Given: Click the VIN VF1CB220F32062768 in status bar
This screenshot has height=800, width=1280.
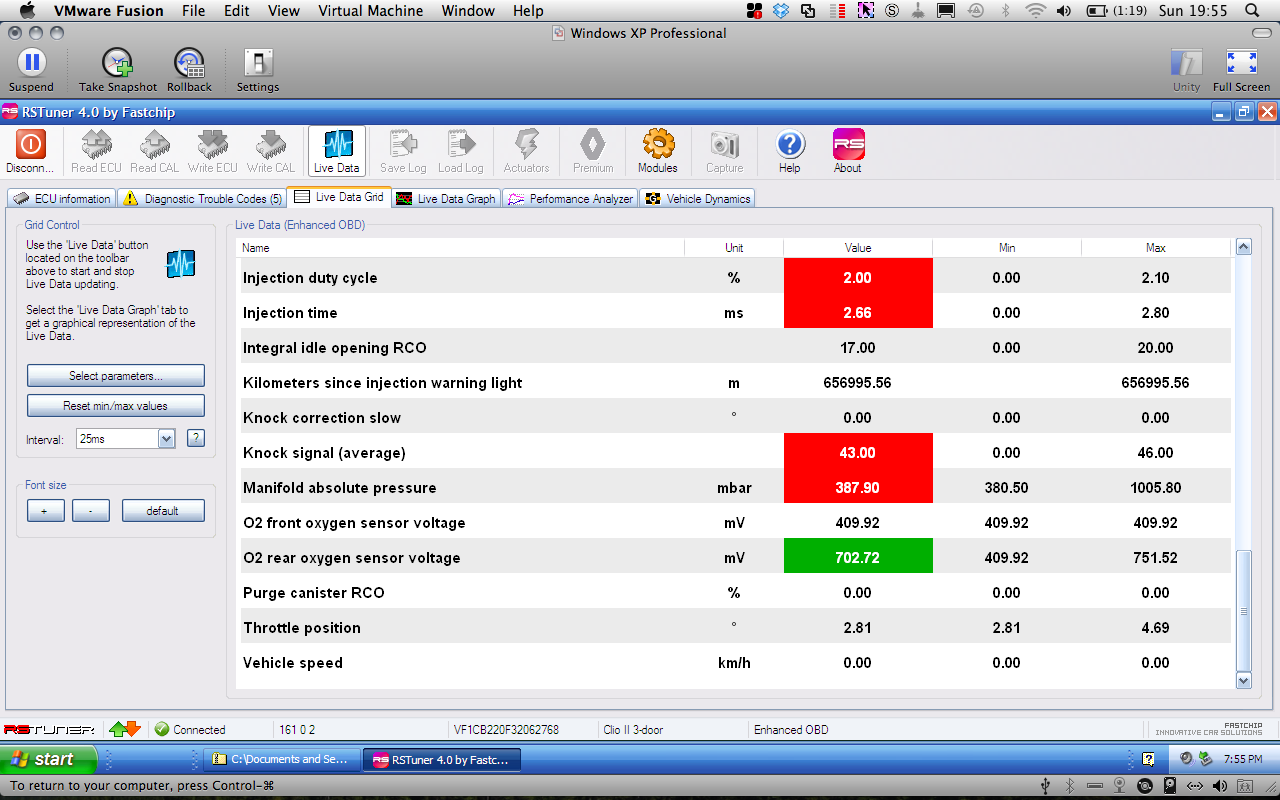Looking at the screenshot, I should click(x=505, y=730).
